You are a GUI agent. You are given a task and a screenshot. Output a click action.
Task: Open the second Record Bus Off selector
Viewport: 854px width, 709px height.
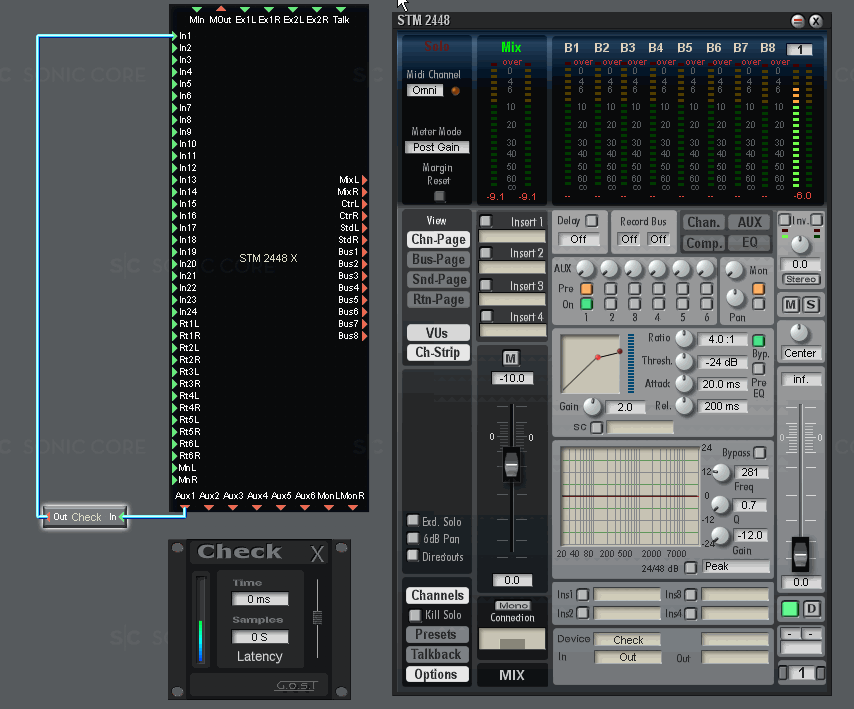(x=658, y=239)
